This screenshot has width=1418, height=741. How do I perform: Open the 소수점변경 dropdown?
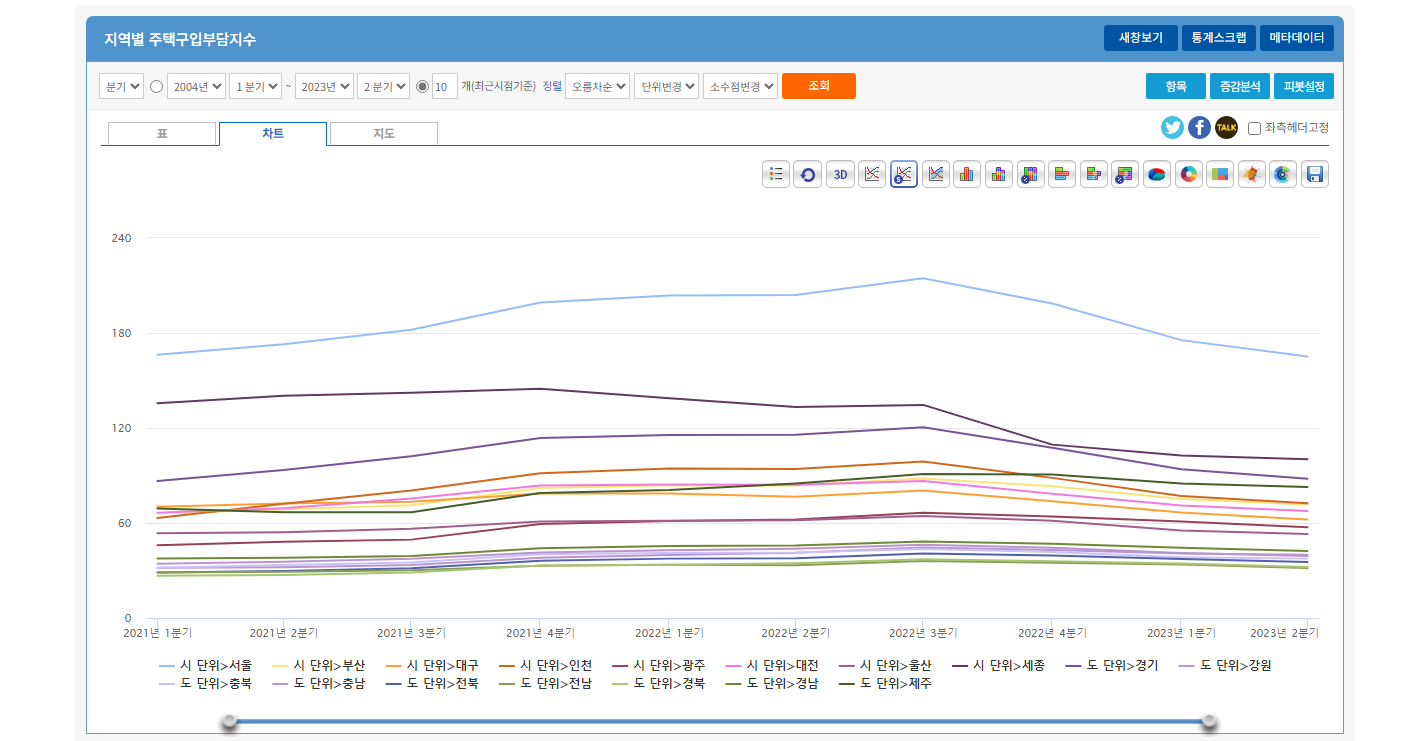pyautogui.click(x=740, y=87)
